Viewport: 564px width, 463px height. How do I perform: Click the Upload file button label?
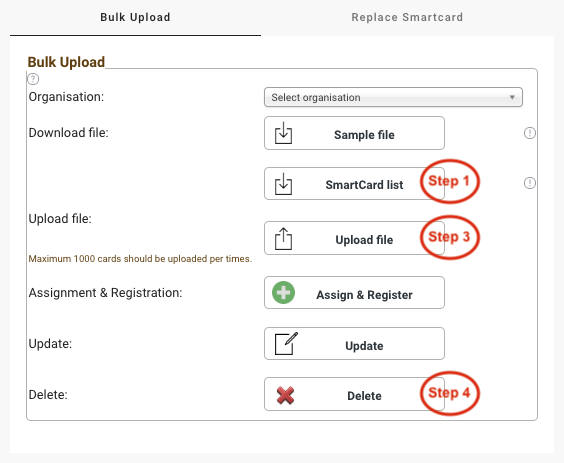click(364, 240)
